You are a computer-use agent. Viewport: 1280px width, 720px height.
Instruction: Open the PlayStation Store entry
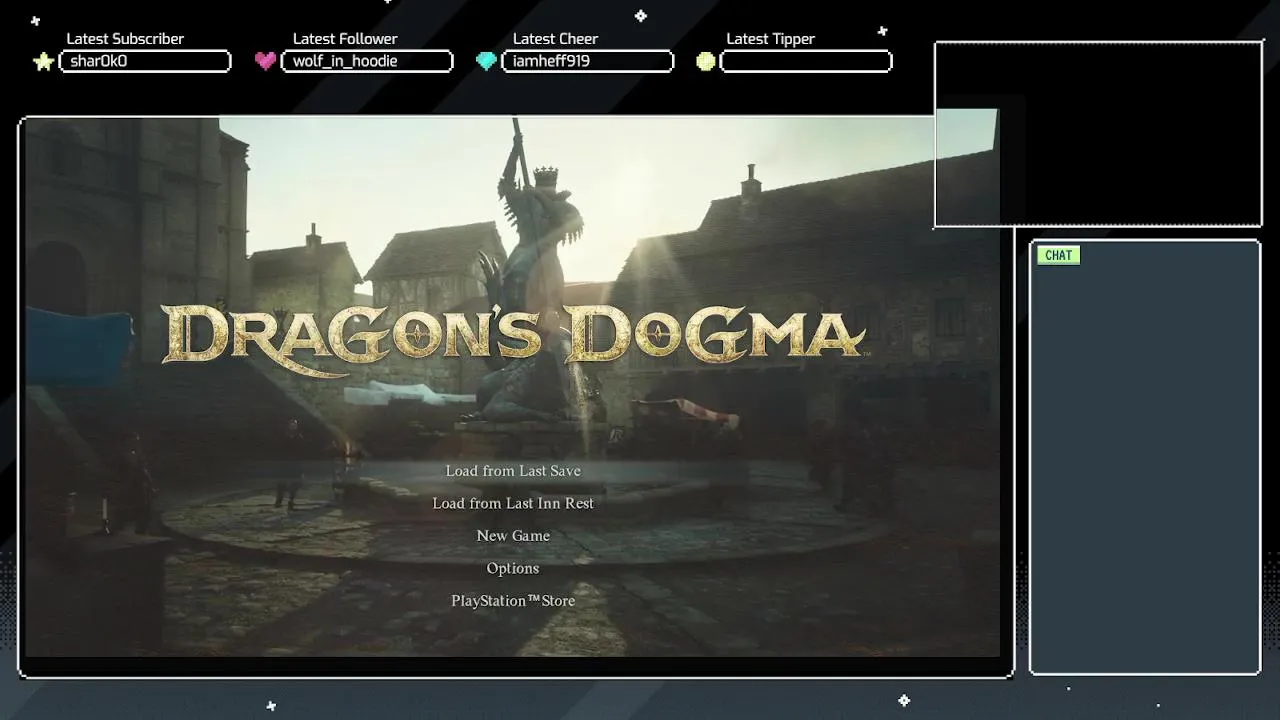[513, 601]
